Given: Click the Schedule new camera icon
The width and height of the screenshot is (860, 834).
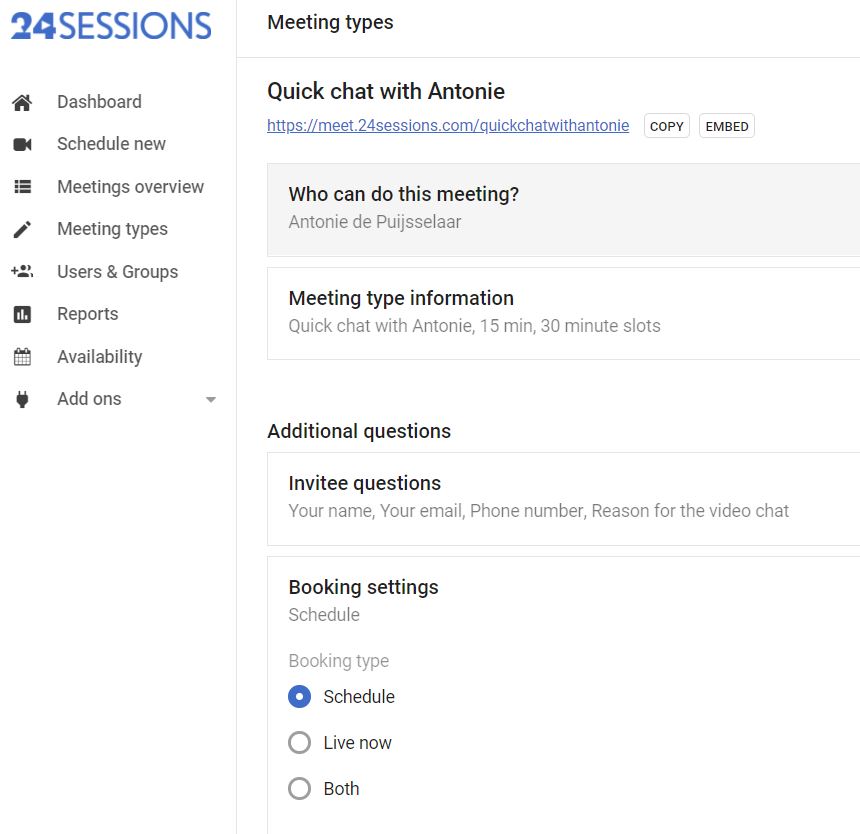Looking at the screenshot, I should pyautogui.click(x=22, y=144).
